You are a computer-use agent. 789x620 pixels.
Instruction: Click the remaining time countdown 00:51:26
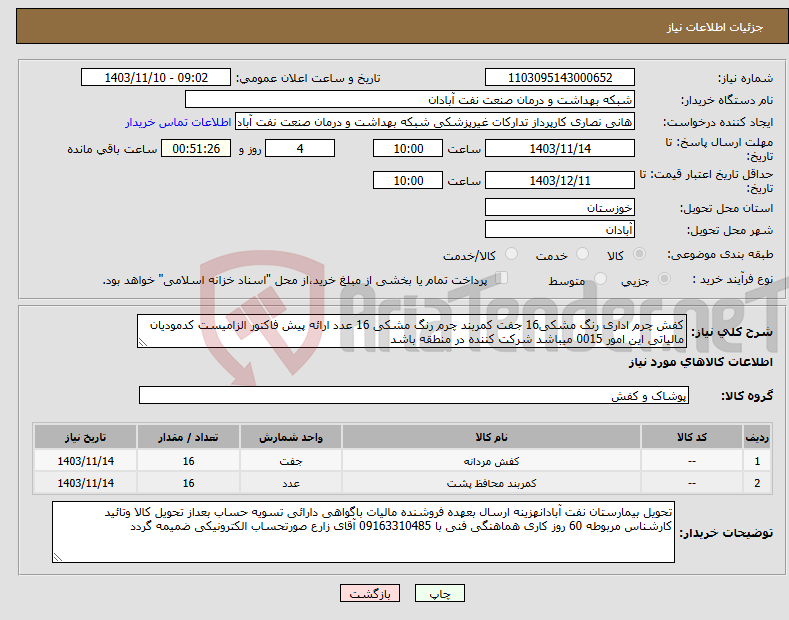click(x=196, y=148)
